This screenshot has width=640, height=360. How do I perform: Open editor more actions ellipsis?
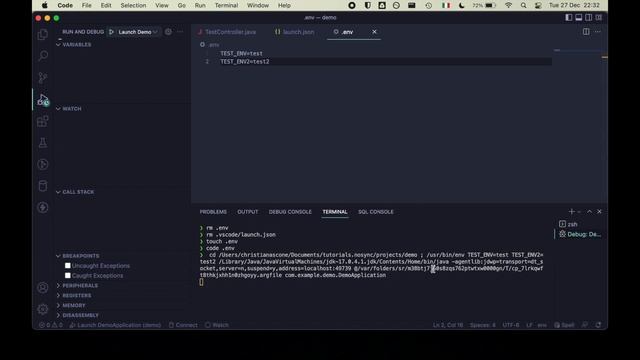[598, 31]
